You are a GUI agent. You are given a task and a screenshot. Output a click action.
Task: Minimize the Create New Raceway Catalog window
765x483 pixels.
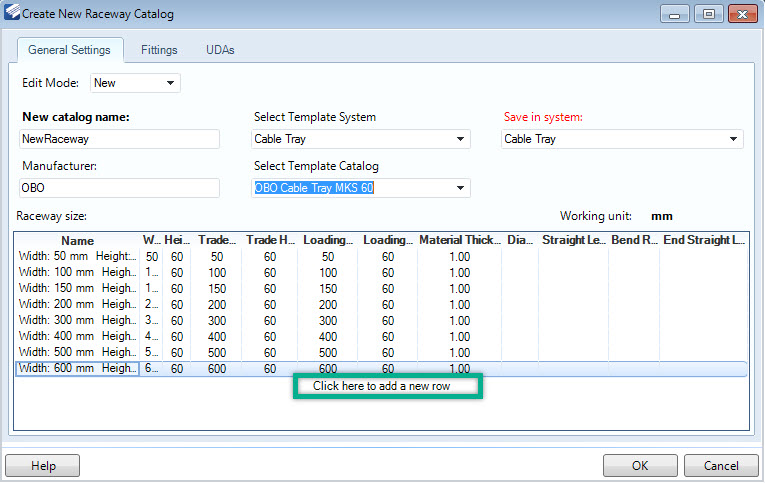(674, 14)
